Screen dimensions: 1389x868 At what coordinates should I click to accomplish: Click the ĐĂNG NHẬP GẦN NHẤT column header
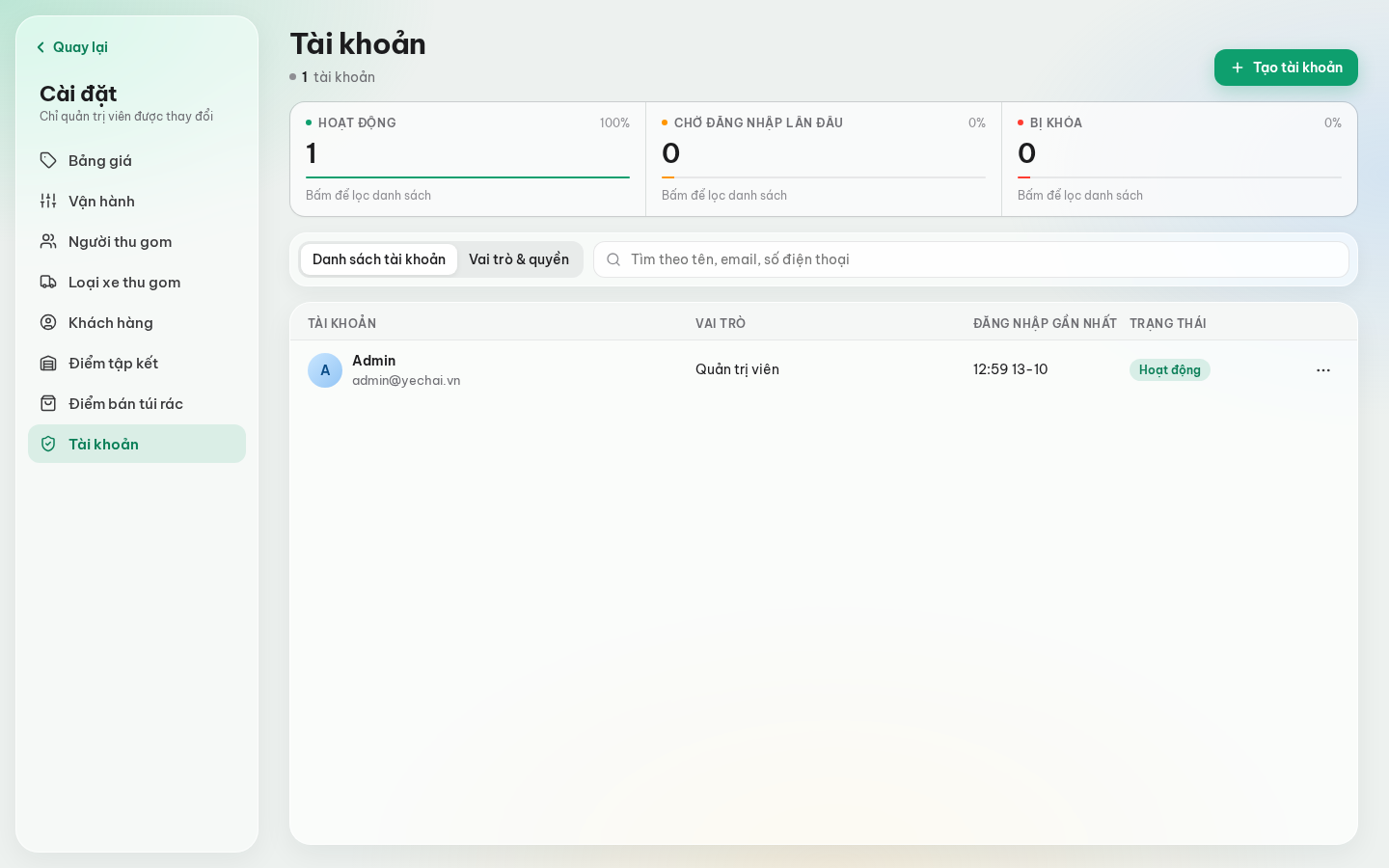(x=1045, y=323)
